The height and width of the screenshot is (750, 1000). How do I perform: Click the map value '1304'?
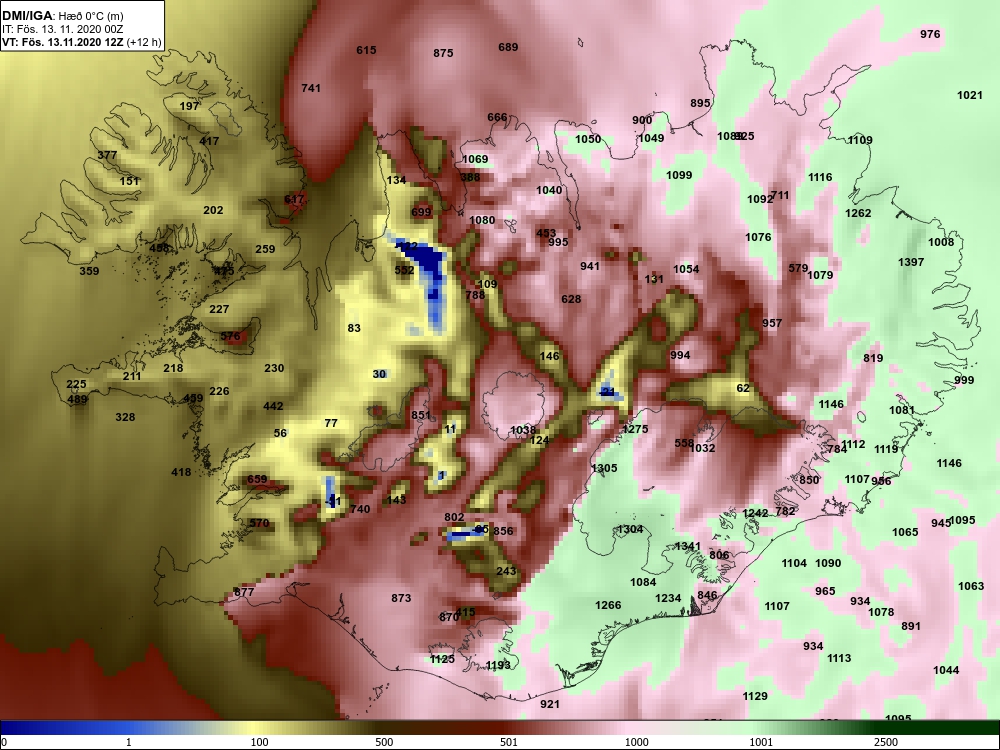(x=630, y=529)
